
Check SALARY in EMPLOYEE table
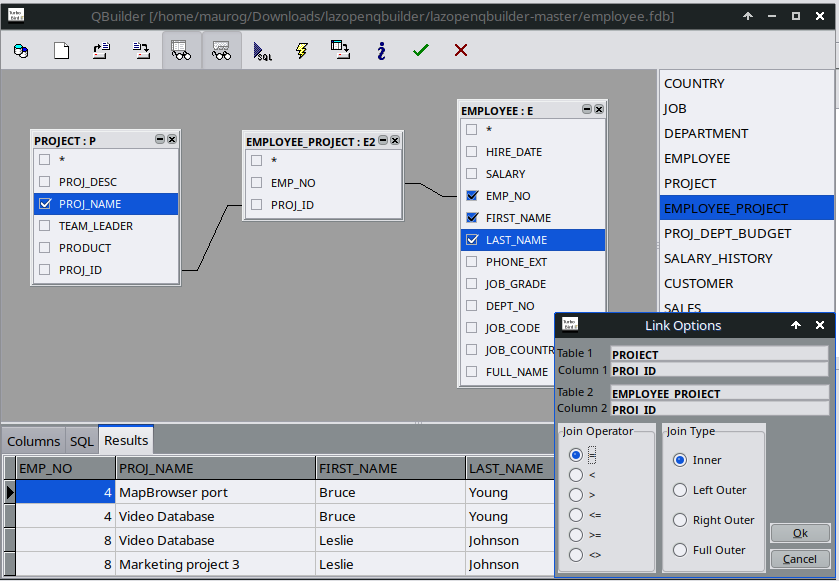coord(471,173)
